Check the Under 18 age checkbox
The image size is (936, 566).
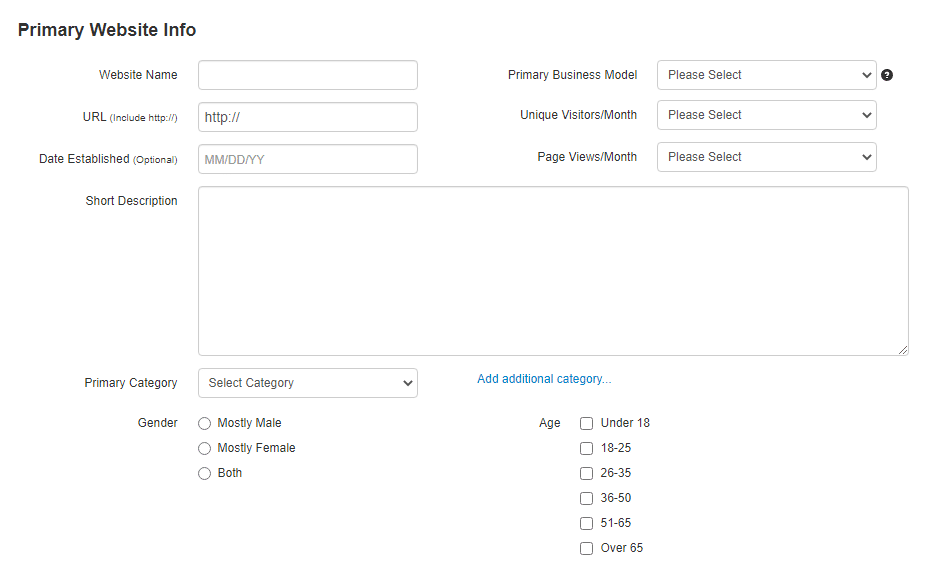tap(587, 423)
